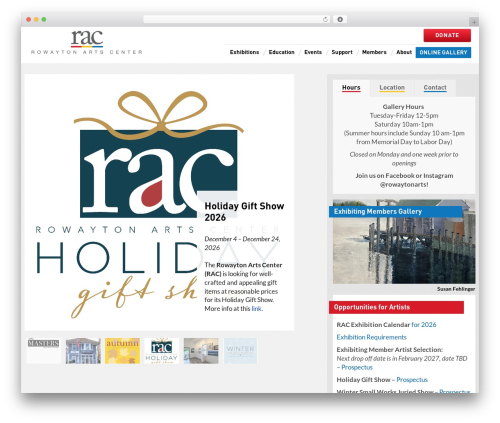Switch to the Location tab
The height and width of the screenshot is (423, 500).
pyautogui.click(x=392, y=88)
